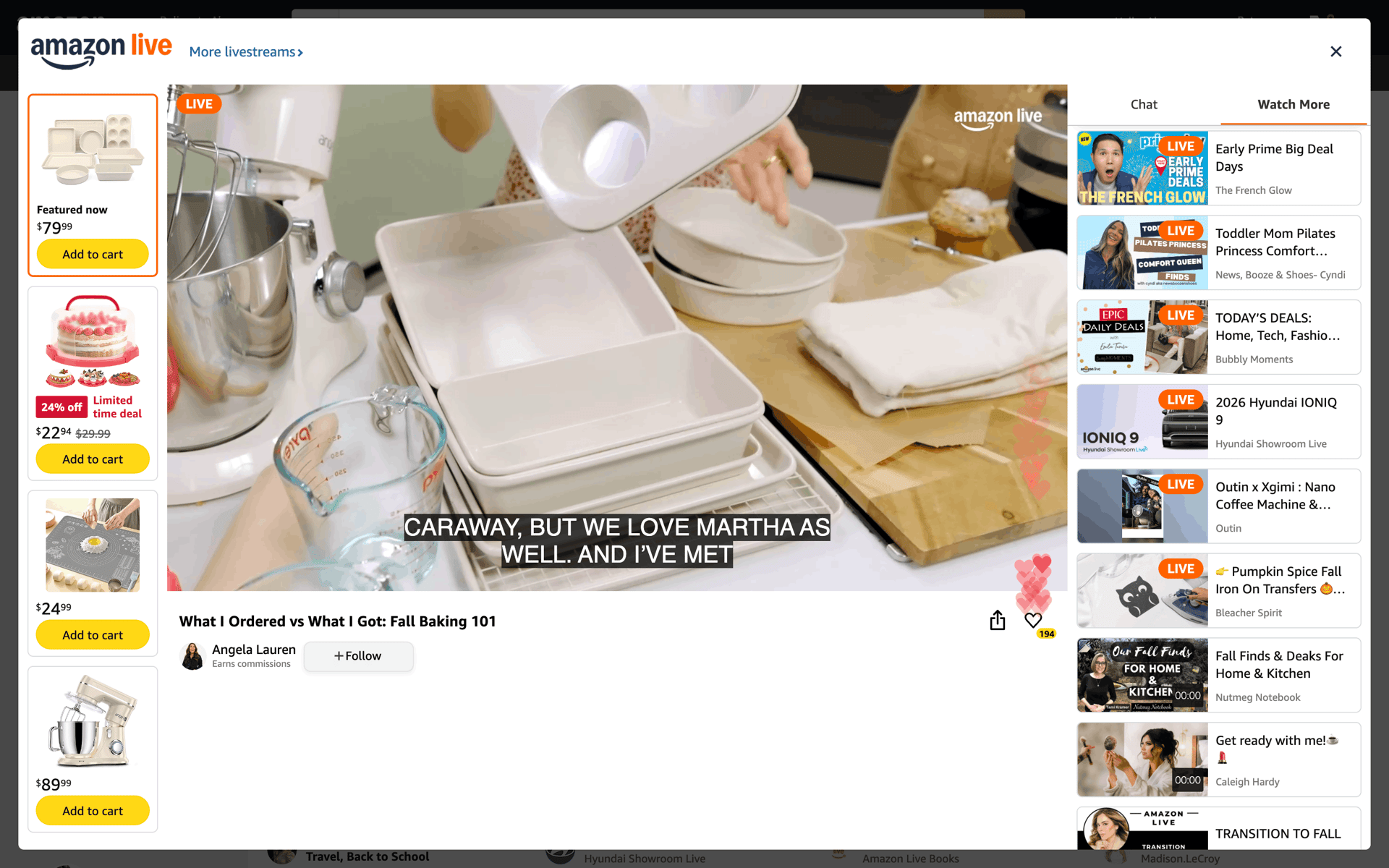Open the Fall Finds & Deaks For Home video
This screenshot has width=1389, height=868.
coord(1218,676)
